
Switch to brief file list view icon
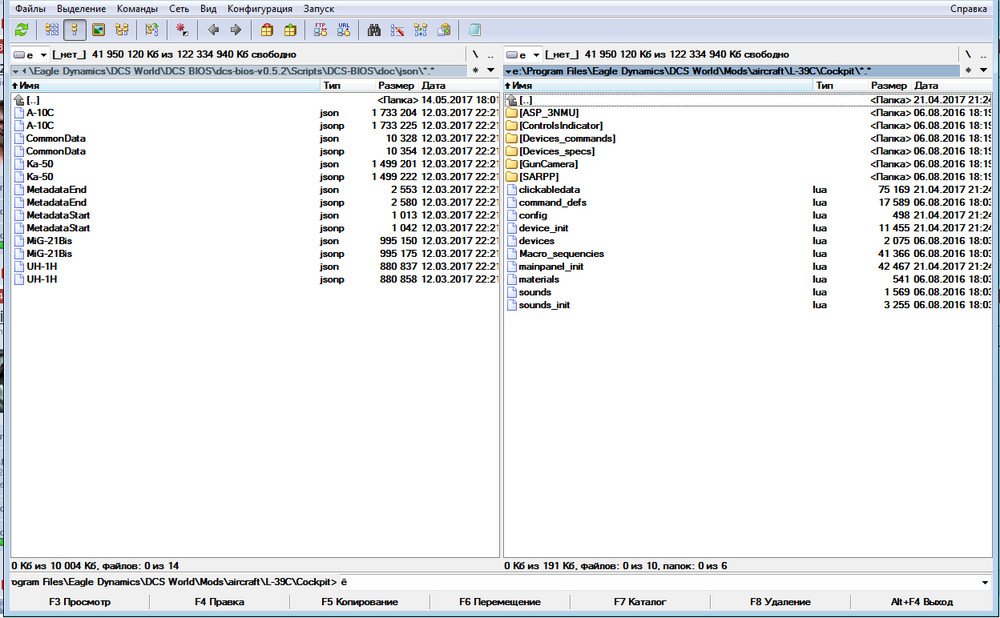pyautogui.click(x=52, y=29)
